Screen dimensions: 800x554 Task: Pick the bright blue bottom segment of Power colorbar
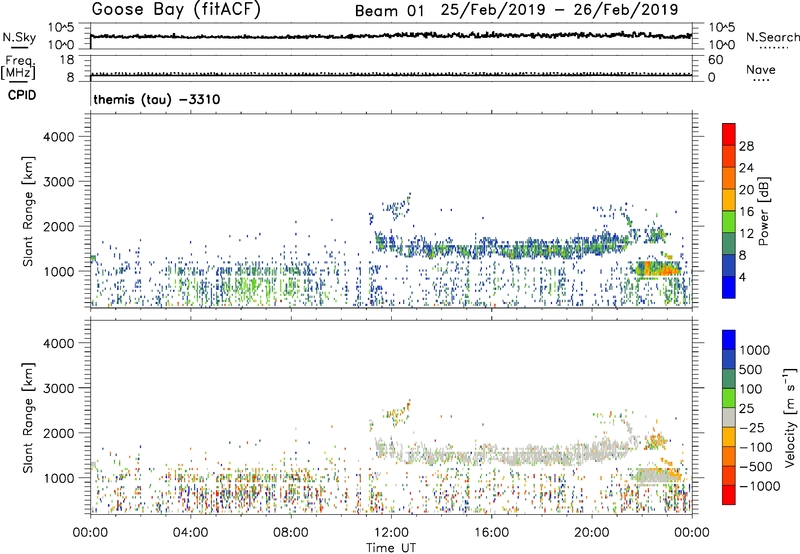tap(729, 287)
